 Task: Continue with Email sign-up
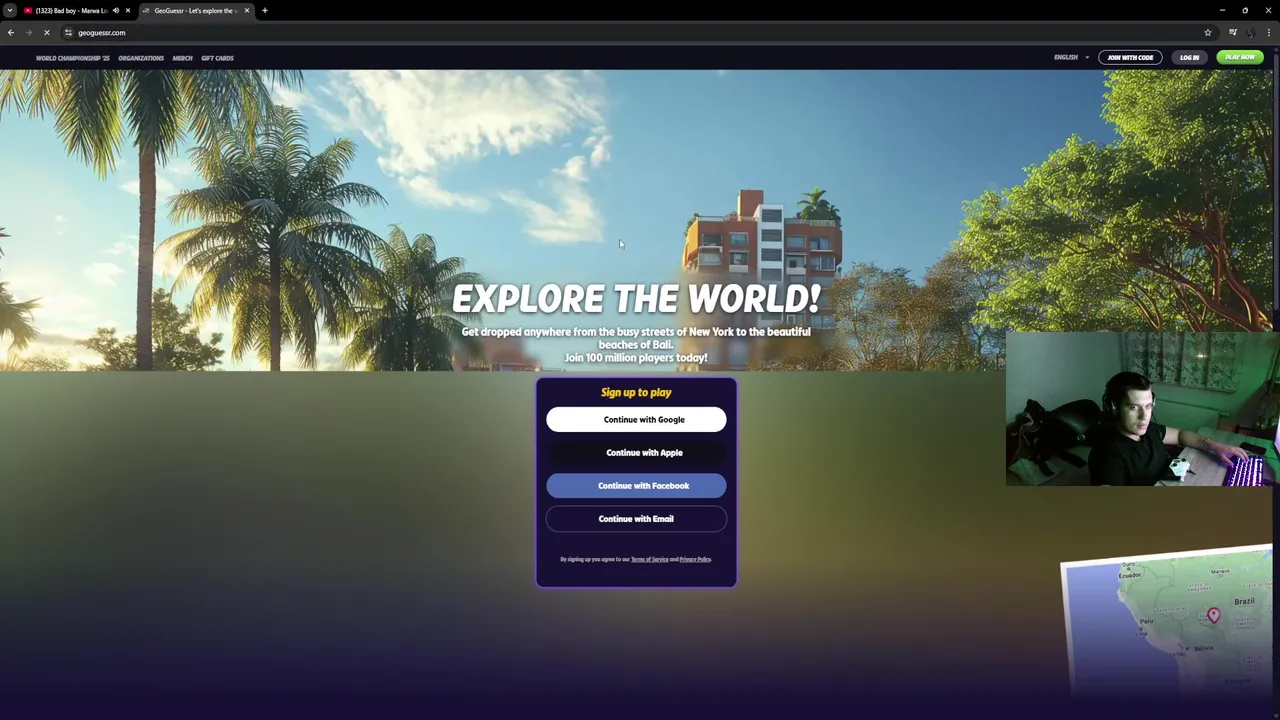636,519
